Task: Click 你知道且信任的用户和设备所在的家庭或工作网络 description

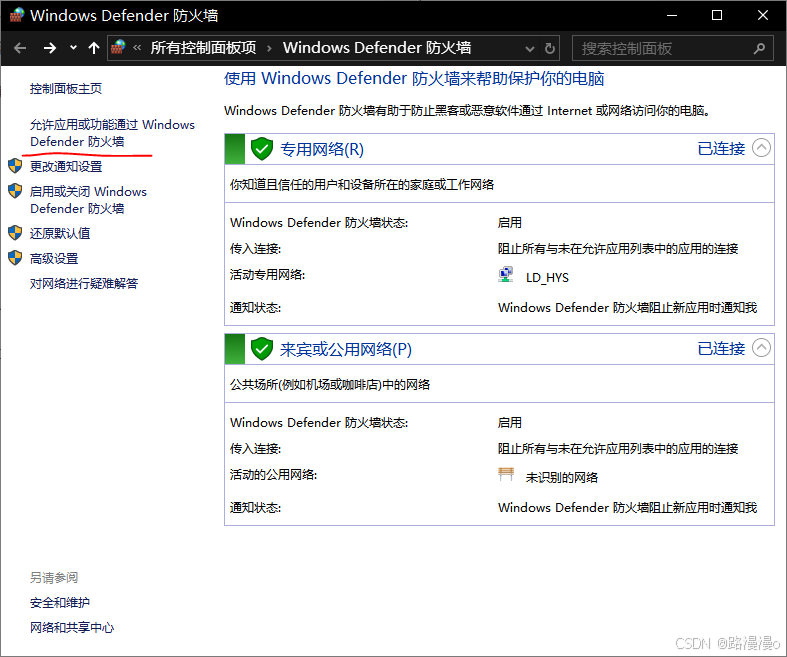Action: tap(362, 185)
